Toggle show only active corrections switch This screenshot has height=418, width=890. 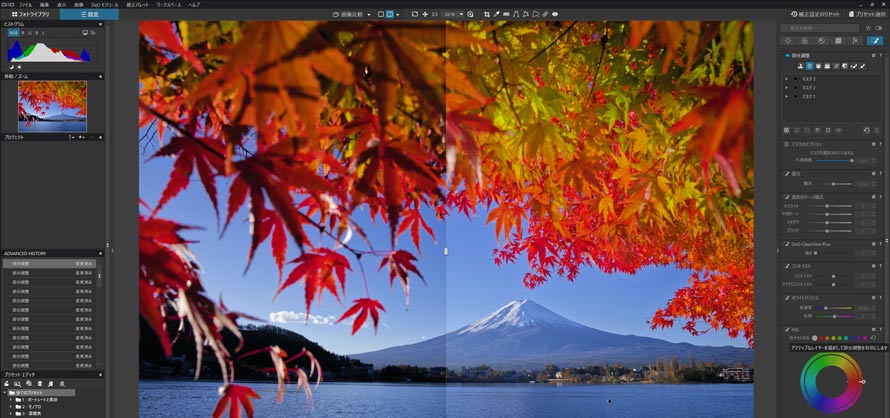[x=879, y=28]
